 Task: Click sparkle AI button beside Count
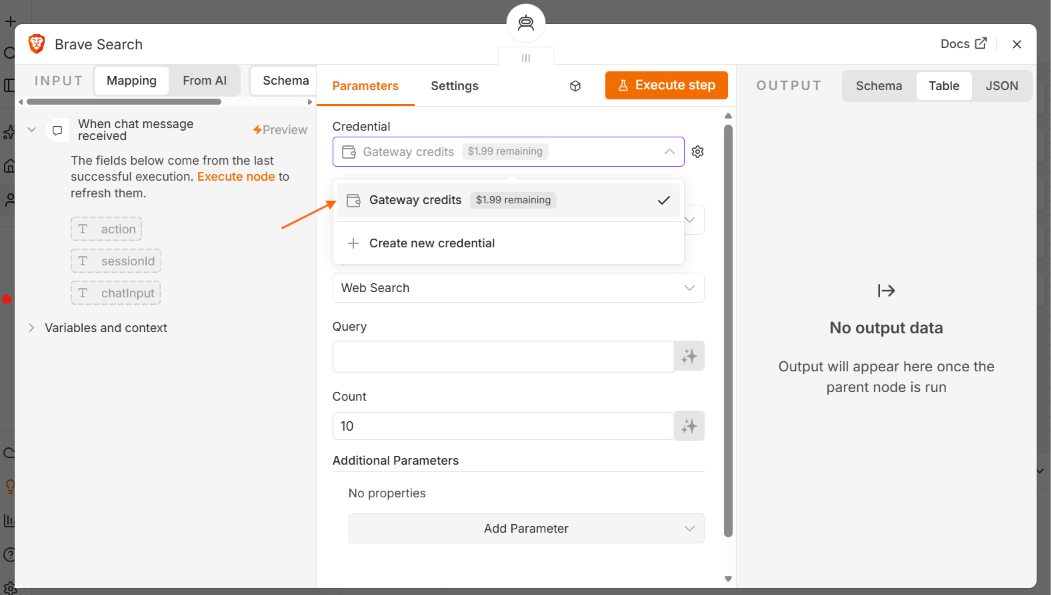(x=689, y=426)
